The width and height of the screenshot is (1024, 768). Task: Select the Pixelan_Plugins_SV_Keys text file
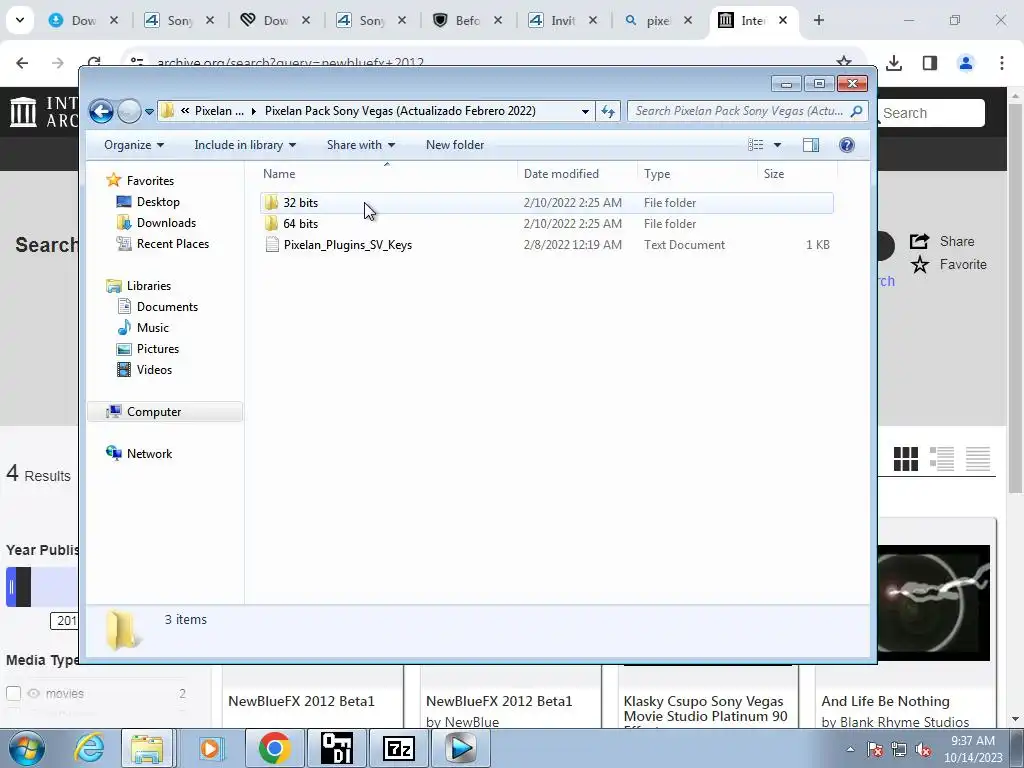pyautogui.click(x=547, y=245)
